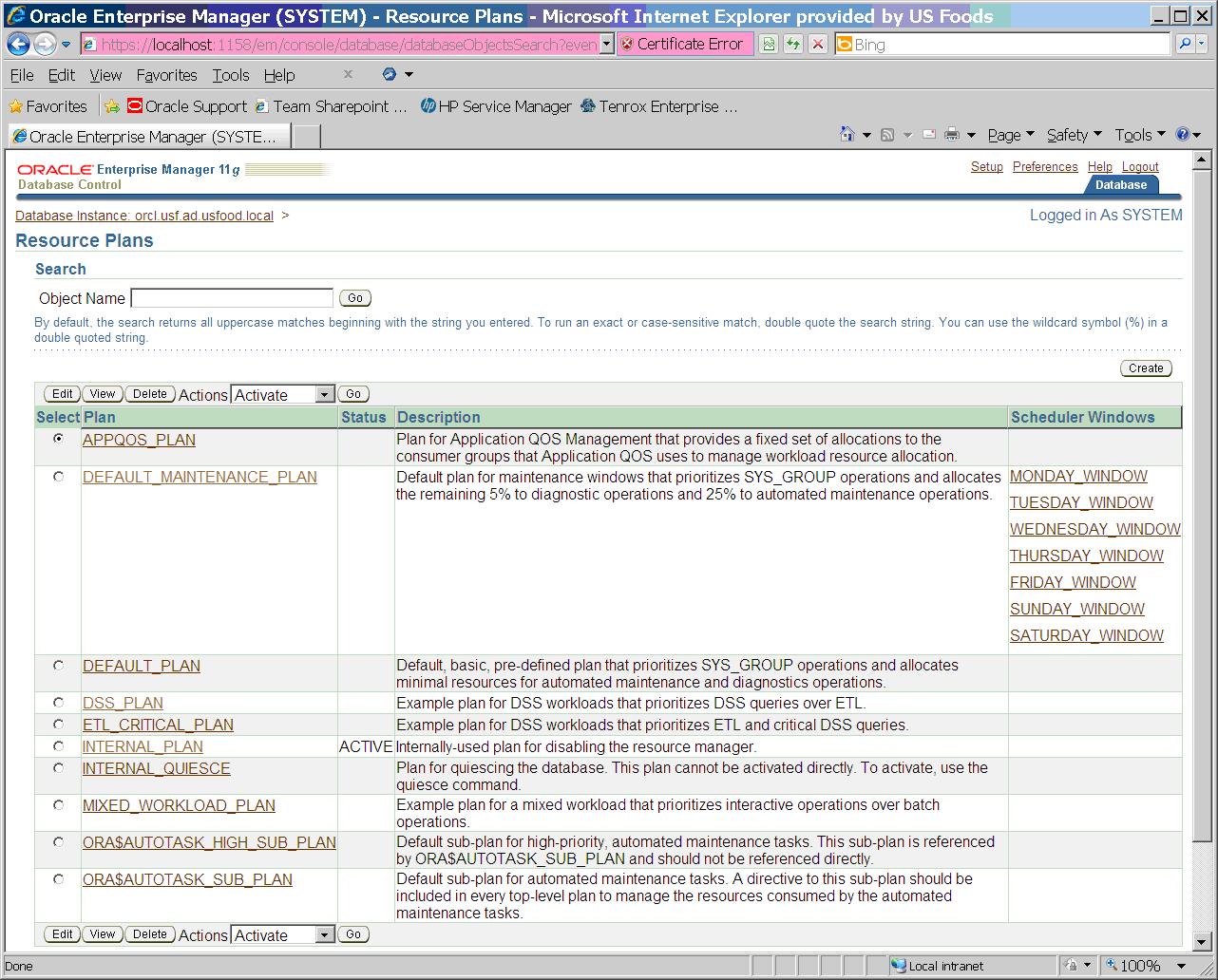The image size is (1218, 980).
Task: Select the DEFAULT_MAINTENANCE_PLAN radio button
Action: [59, 477]
